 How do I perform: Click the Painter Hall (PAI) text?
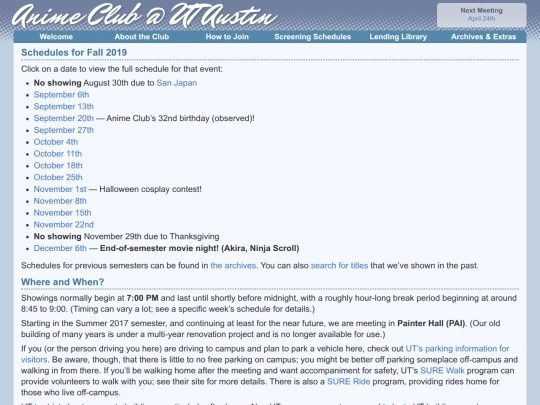[x=431, y=323]
